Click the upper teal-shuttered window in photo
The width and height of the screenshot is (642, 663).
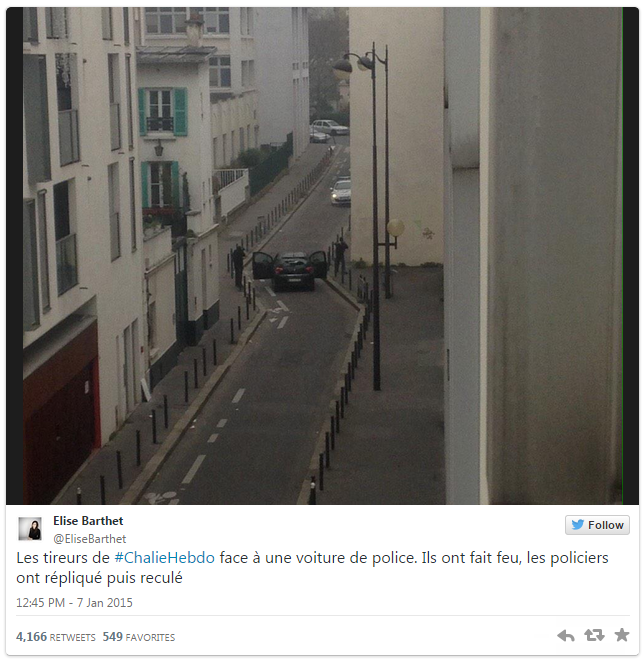click(x=163, y=111)
